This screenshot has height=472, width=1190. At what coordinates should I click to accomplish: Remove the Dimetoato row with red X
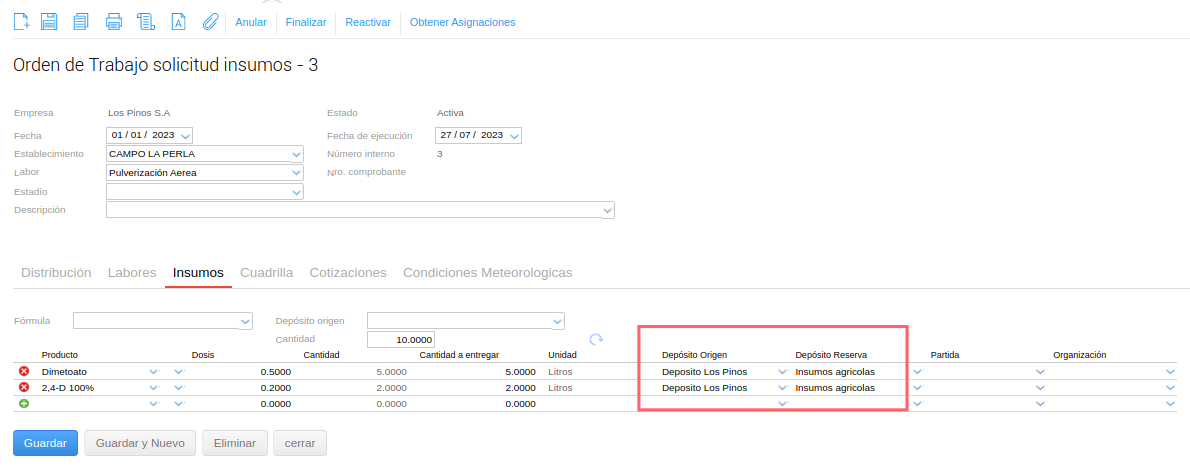point(24,372)
